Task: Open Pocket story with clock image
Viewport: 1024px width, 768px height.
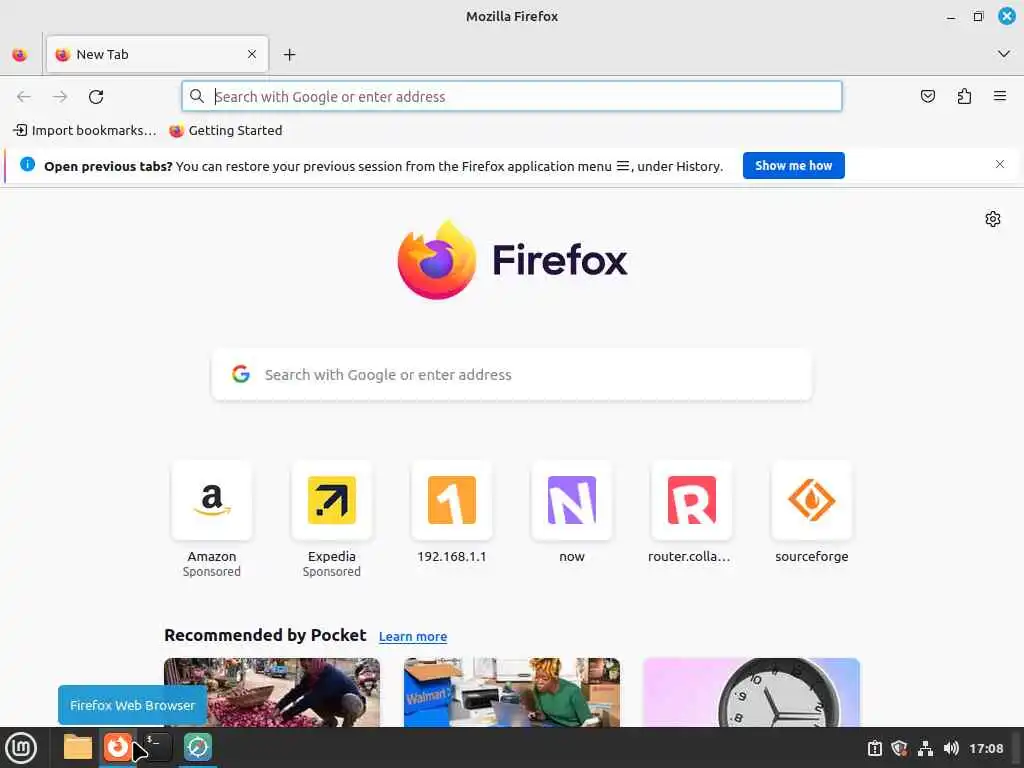Action: point(752,692)
